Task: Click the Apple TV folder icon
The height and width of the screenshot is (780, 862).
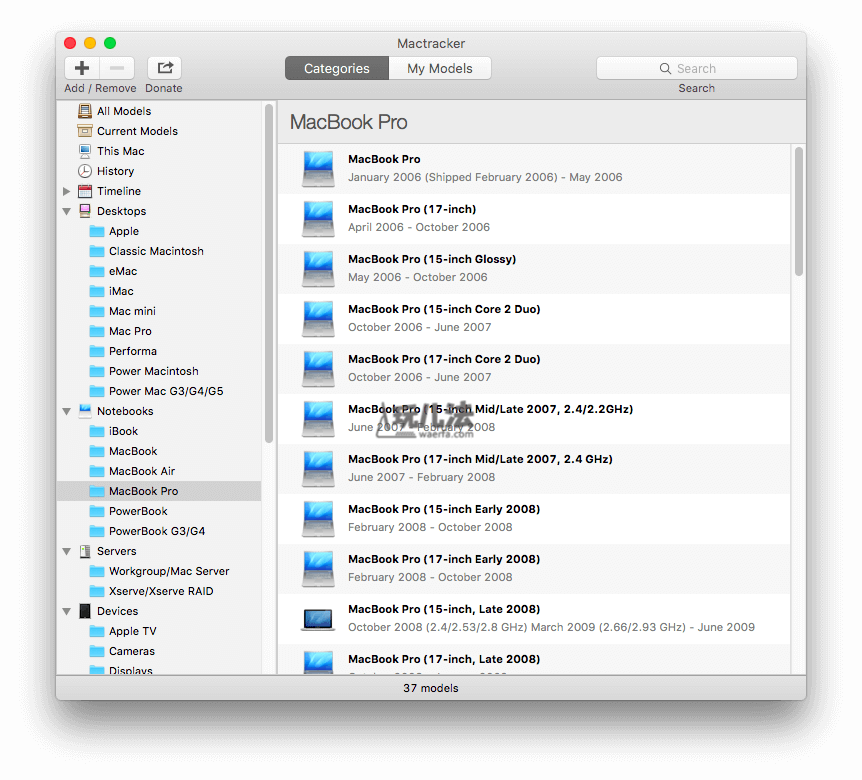Action: click(97, 631)
